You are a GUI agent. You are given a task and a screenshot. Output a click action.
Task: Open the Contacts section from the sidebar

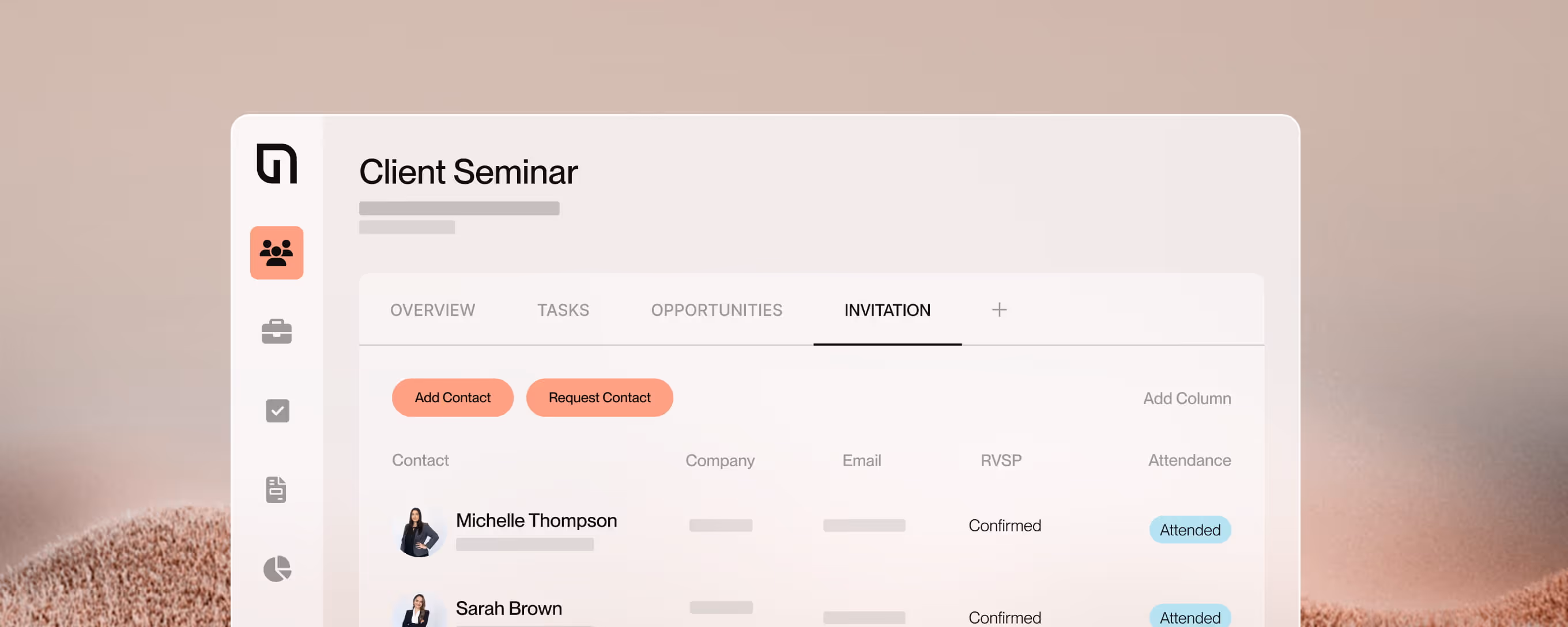click(x=277, y=253)
